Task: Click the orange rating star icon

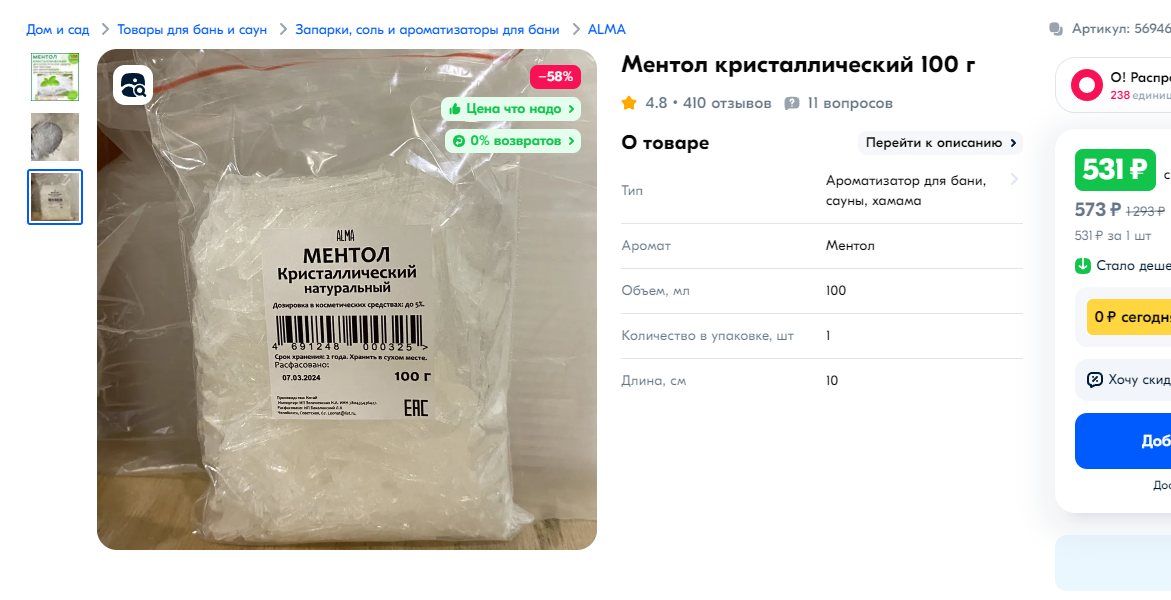Action: coord(630,103)
